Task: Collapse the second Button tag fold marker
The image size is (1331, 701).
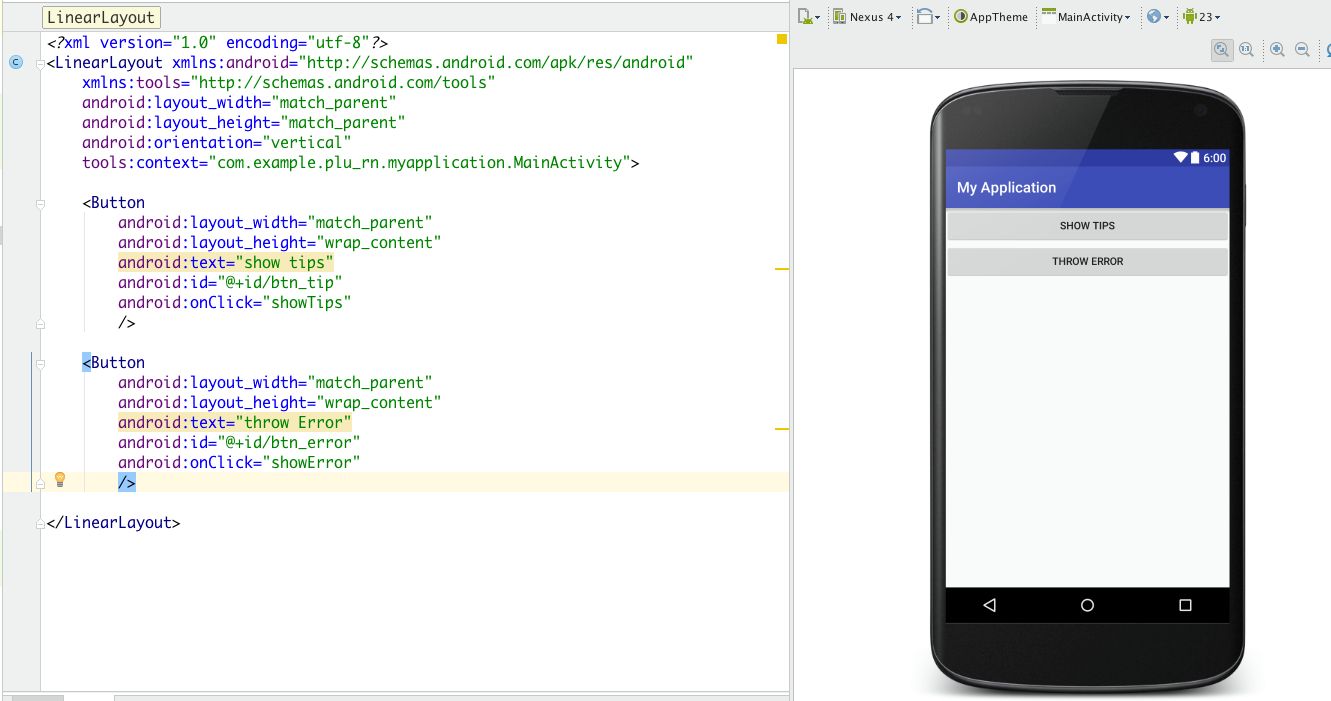Action: coord(40,363)
